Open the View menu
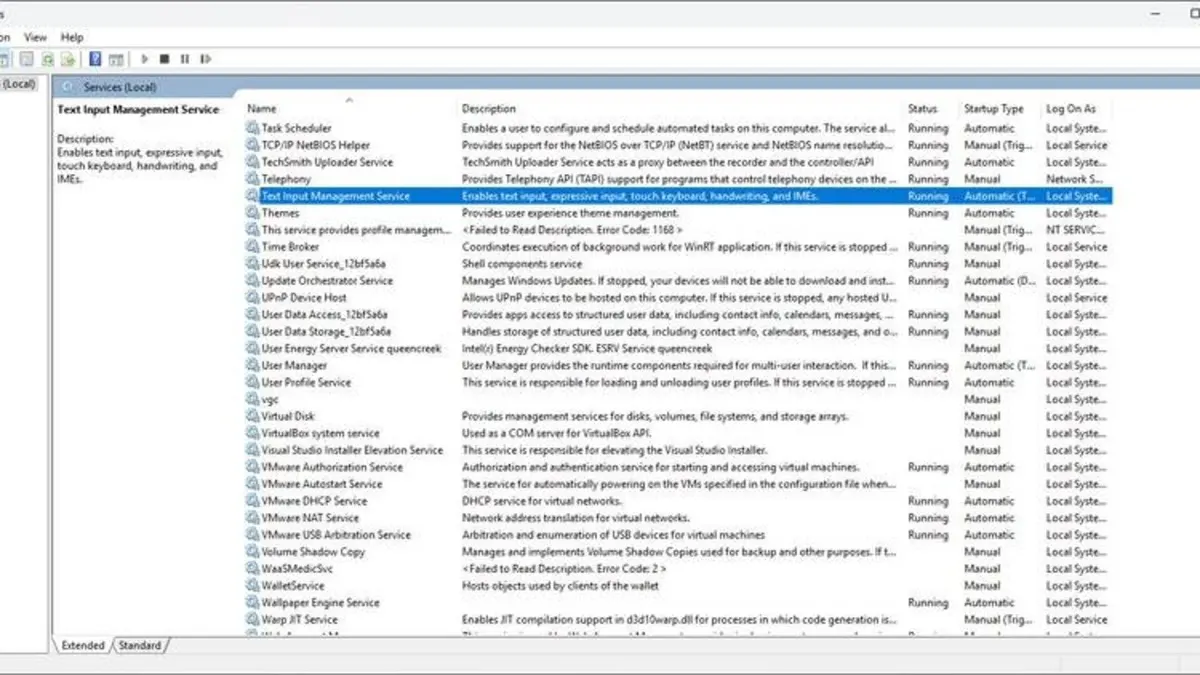 coord(36,37)
